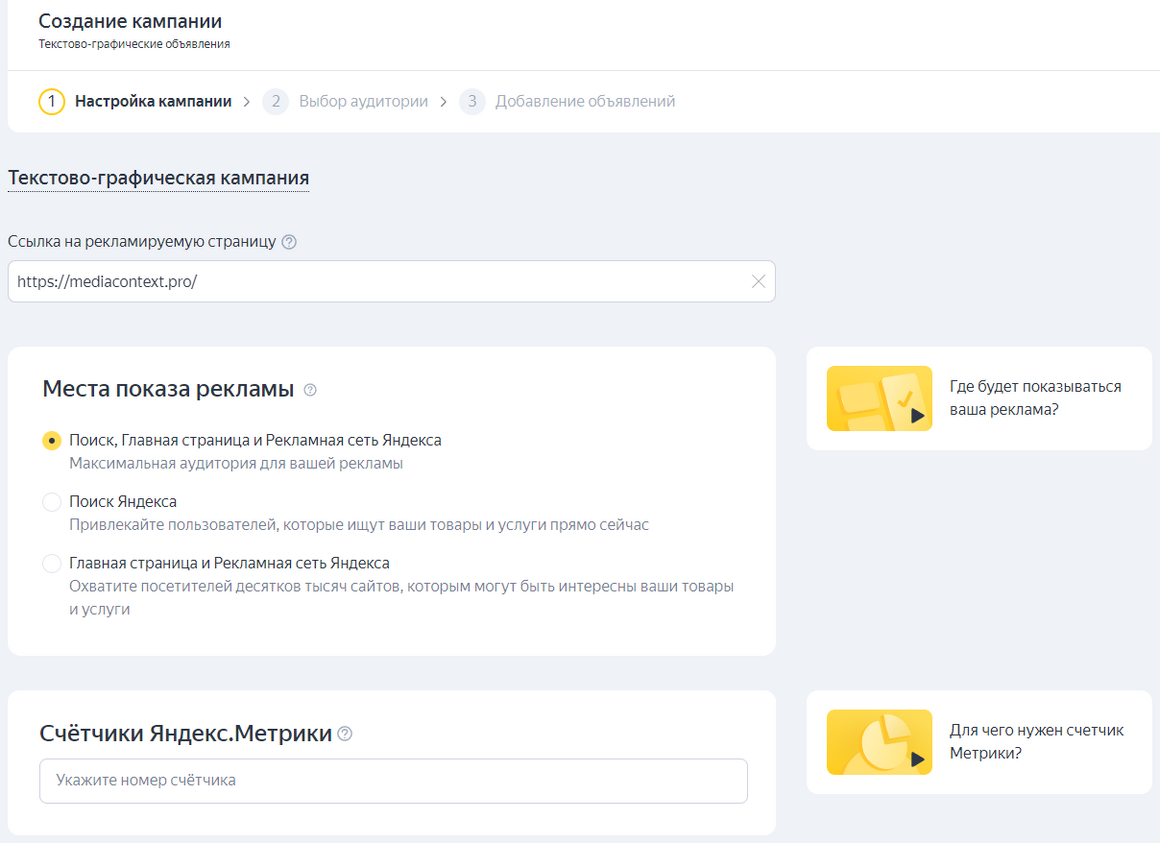Click the help icon next to "Счётчики Яндекс.Метрики"
The width and height of the screenshot is (1160, 843).
click(x=345, y=734)
